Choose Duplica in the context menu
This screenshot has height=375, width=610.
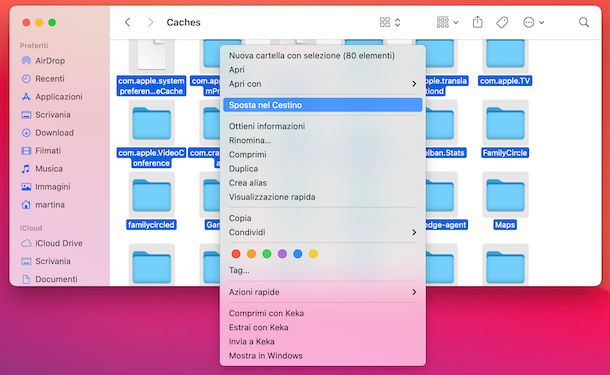pyautogui.click(x=323, y=168)
